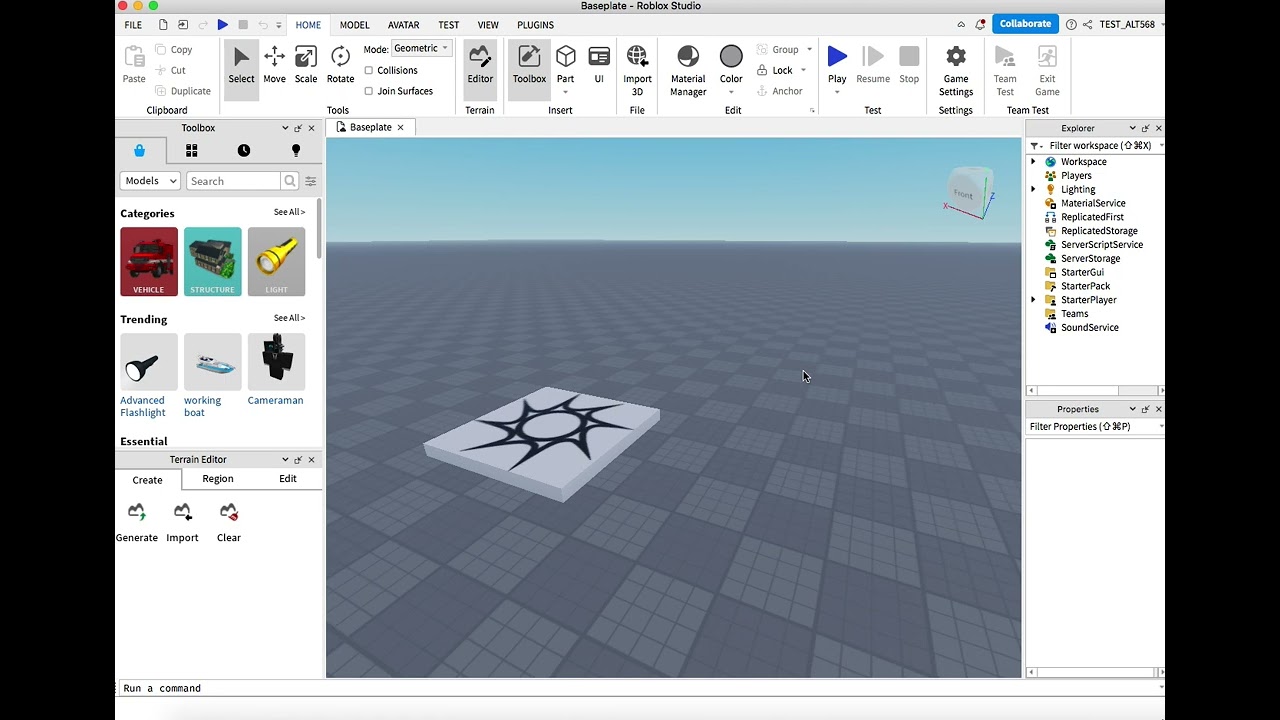Click the Toolbox search field
1280x720 pixels.
pyautogui.click(x=233, y=181)
